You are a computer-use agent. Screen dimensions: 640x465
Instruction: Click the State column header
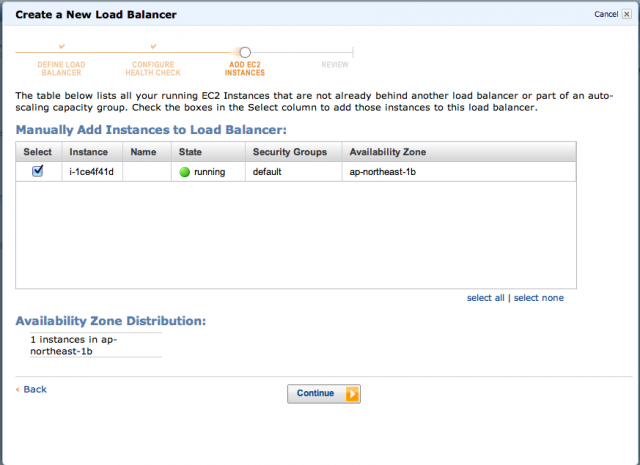[190, 152]
